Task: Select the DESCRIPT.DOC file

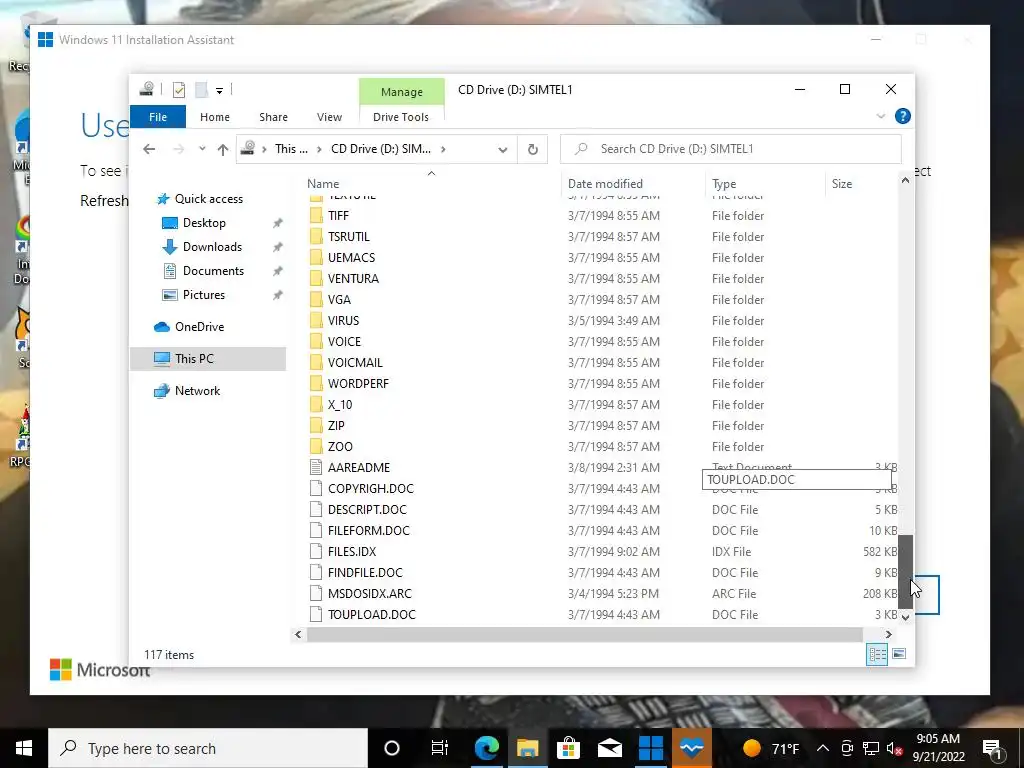Action: [x=367, y=509]
